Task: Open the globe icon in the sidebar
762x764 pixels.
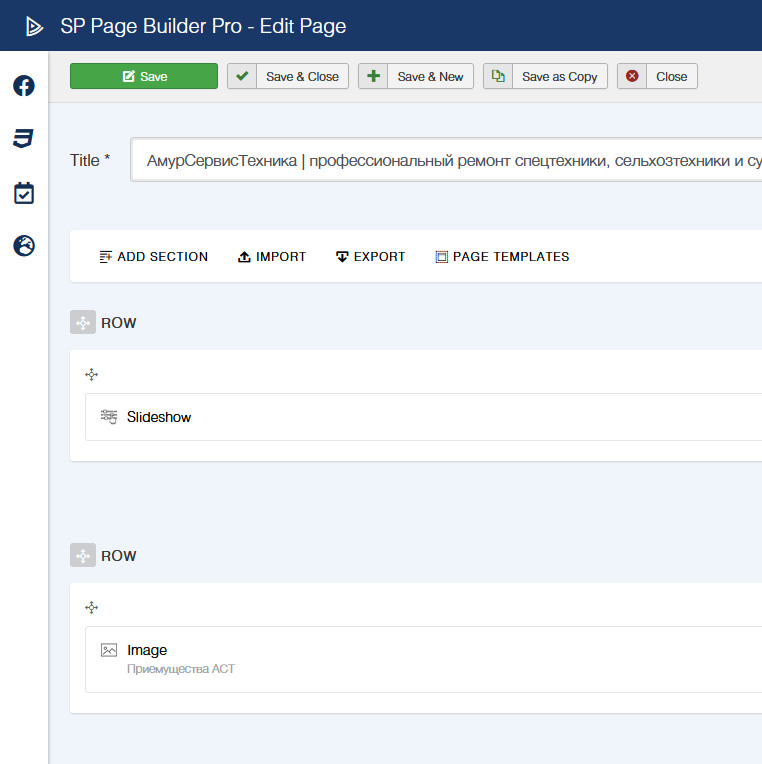Action: click(x=24, y=246)
